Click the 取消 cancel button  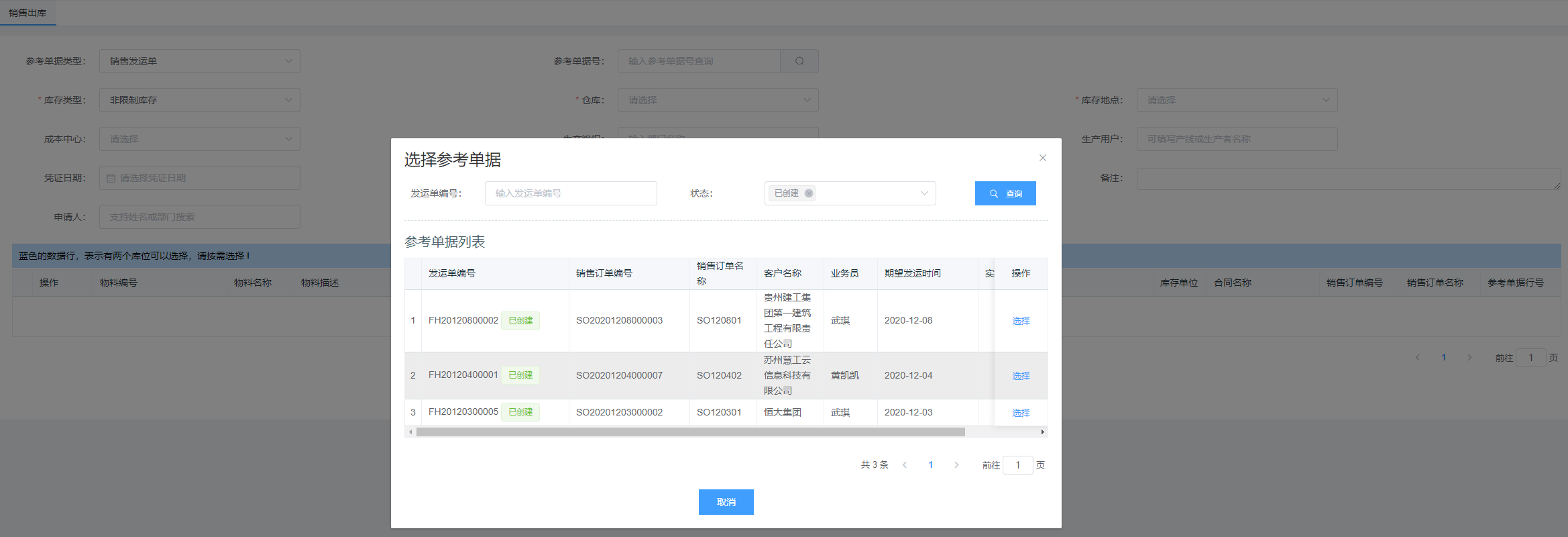(x=726, y=502)
